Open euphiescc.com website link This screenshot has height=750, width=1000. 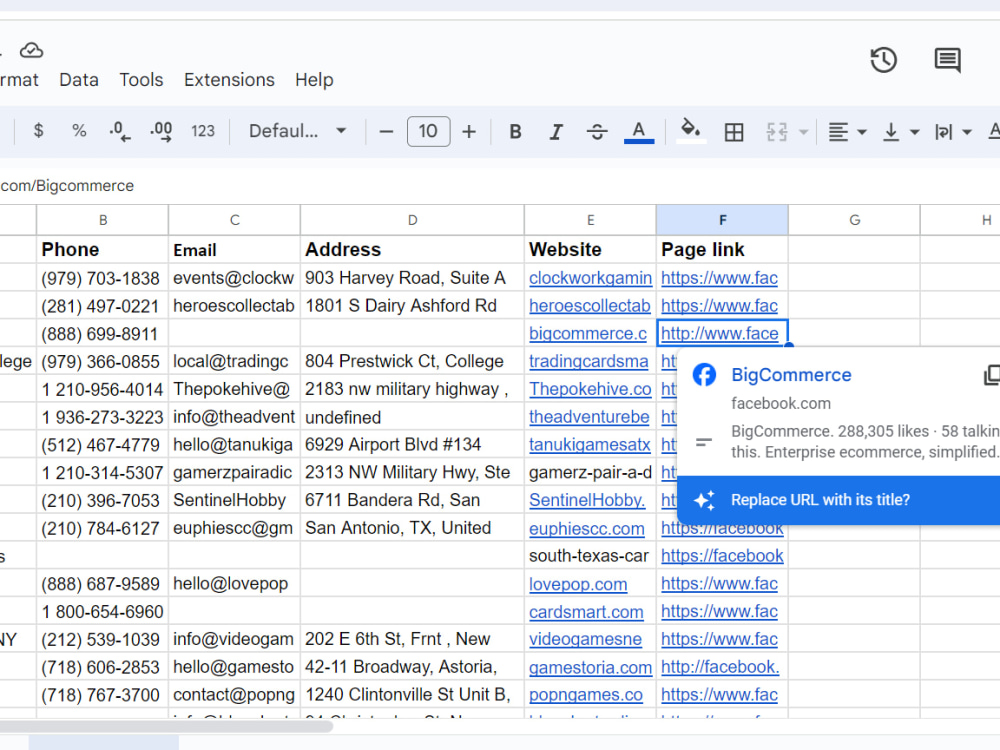[x=587, y=529]
